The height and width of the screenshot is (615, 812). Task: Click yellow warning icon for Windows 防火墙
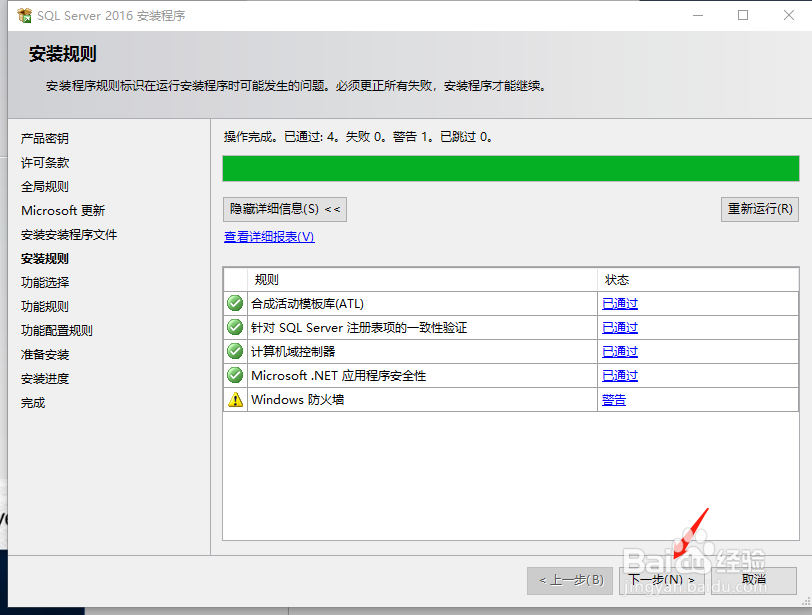coord(235,400)
